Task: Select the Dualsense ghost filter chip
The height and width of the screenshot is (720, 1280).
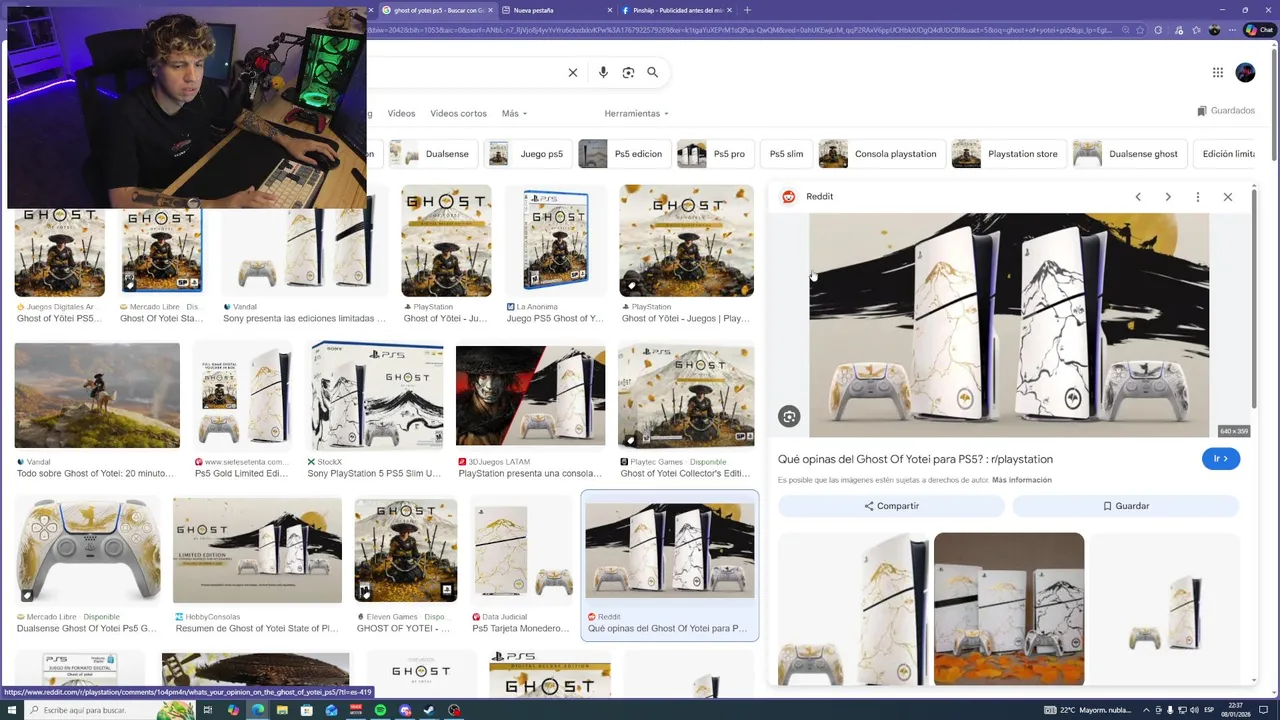Action: coord(1129,154)
